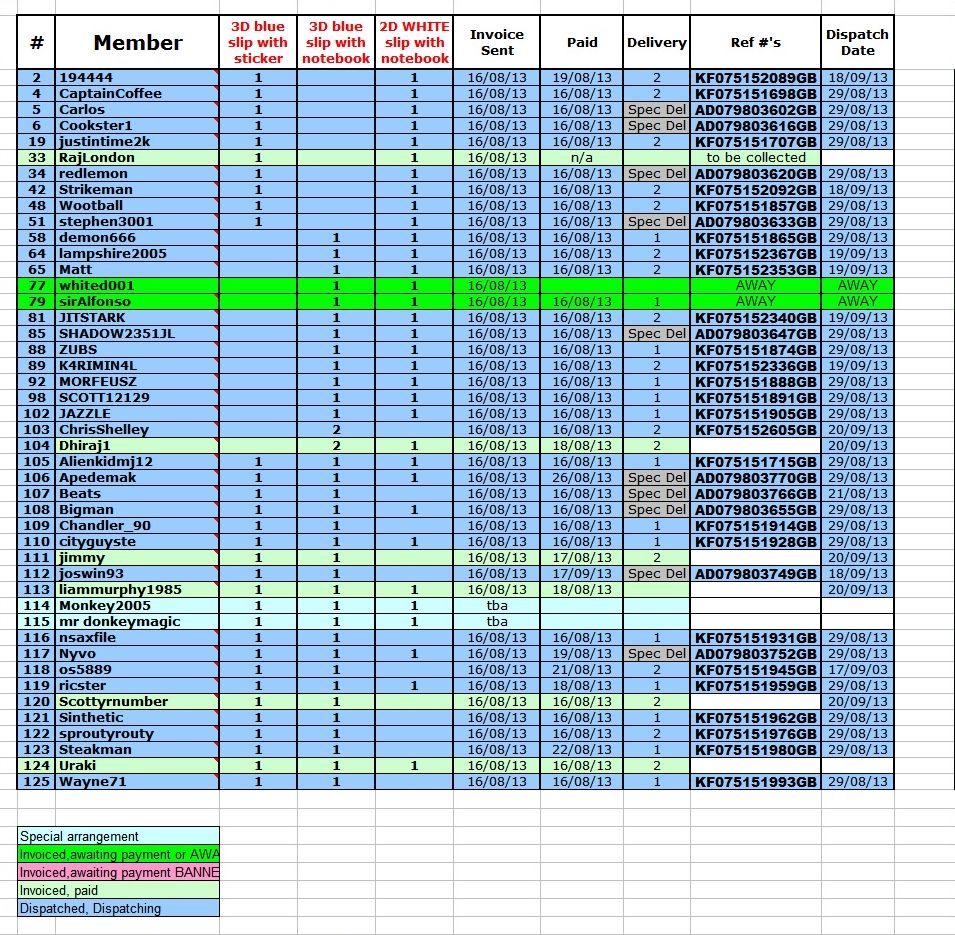Click the Dispatched, Dispatching legend cell

[118, 908]
